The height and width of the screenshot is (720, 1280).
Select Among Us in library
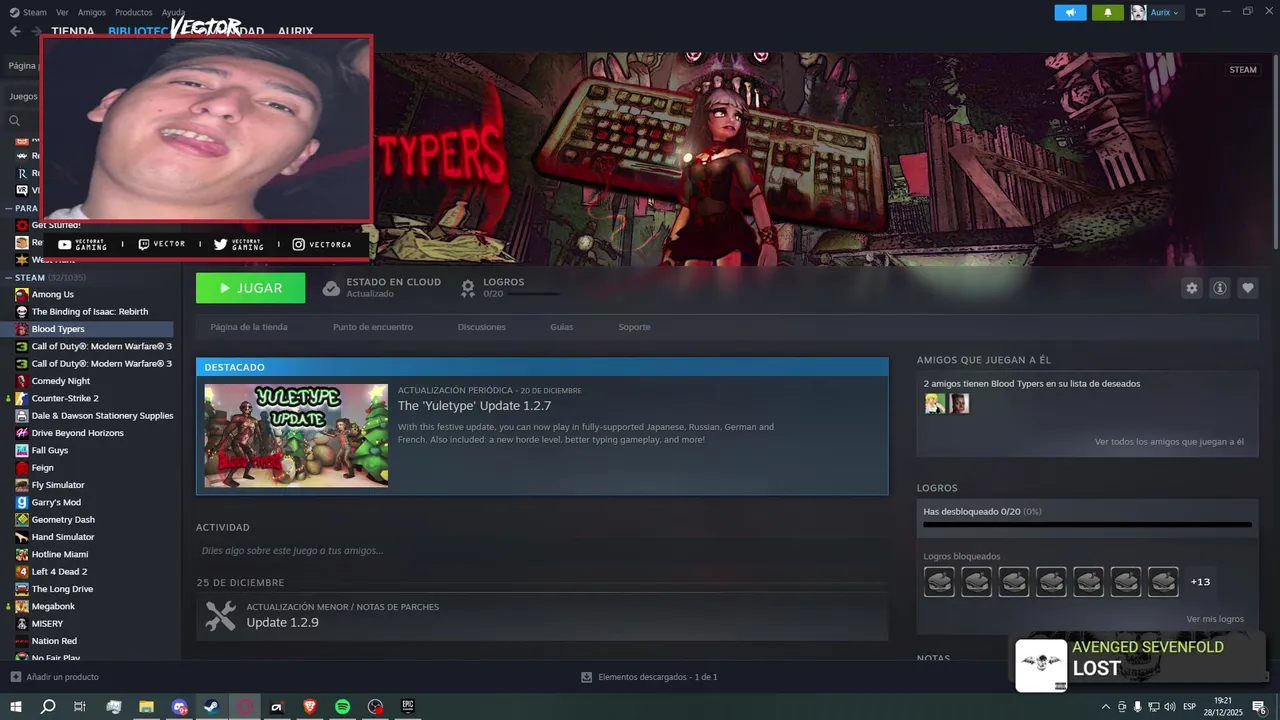[53, 294]
